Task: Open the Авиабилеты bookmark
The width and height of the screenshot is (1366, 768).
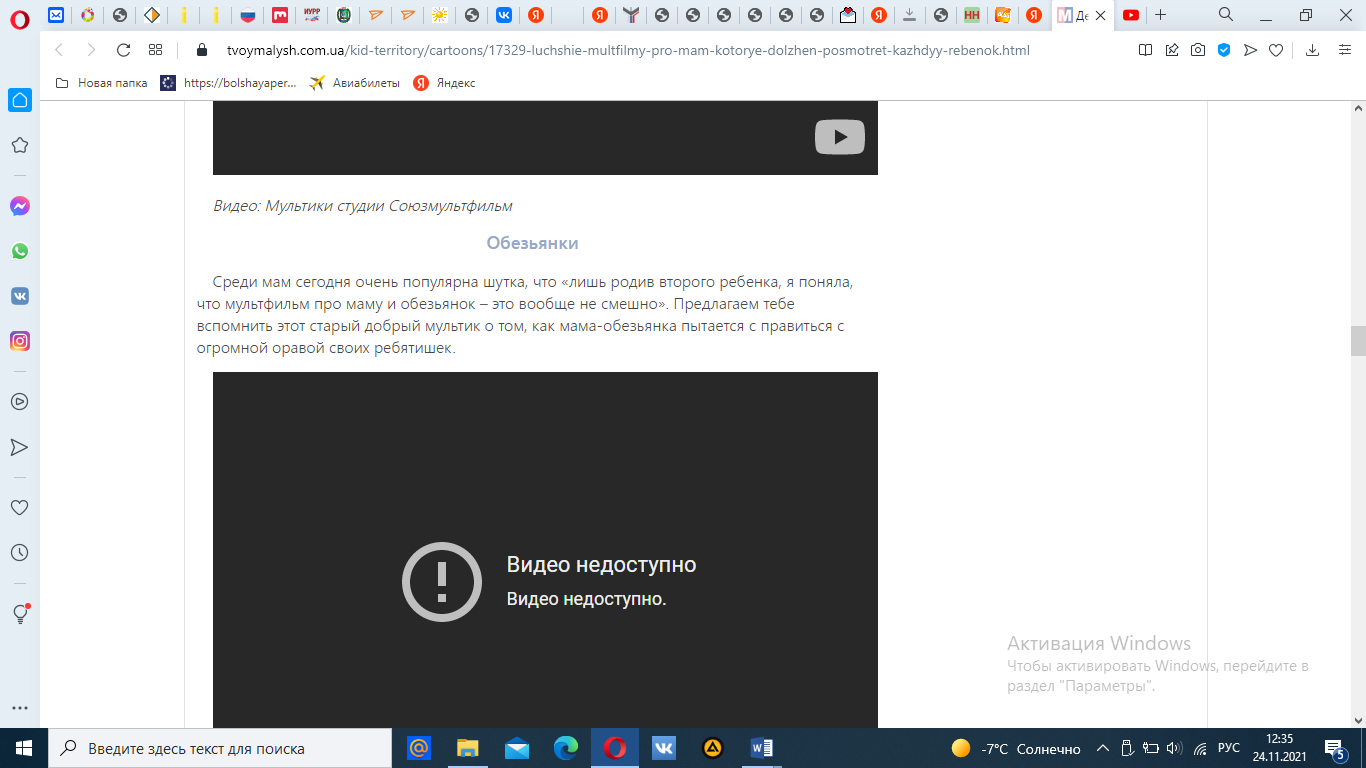Action: [x=355, y=83]
